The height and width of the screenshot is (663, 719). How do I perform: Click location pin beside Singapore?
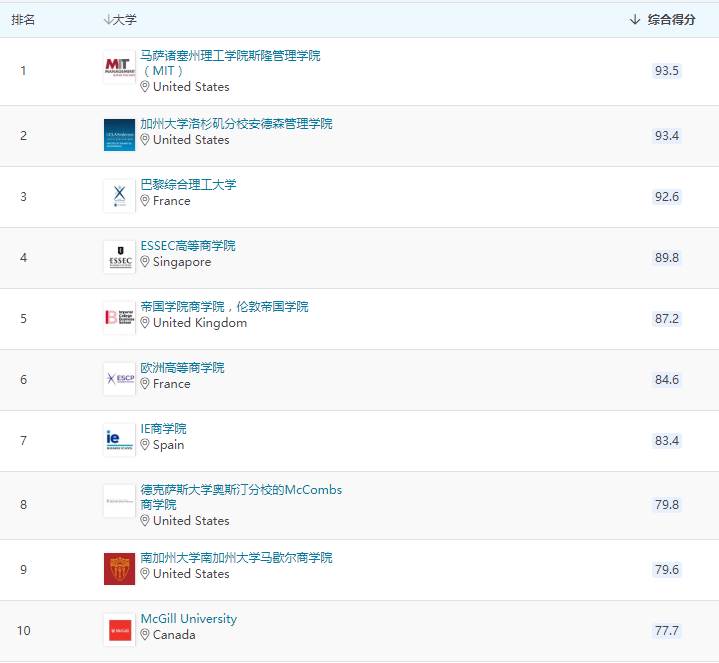[x=145, y=262]
